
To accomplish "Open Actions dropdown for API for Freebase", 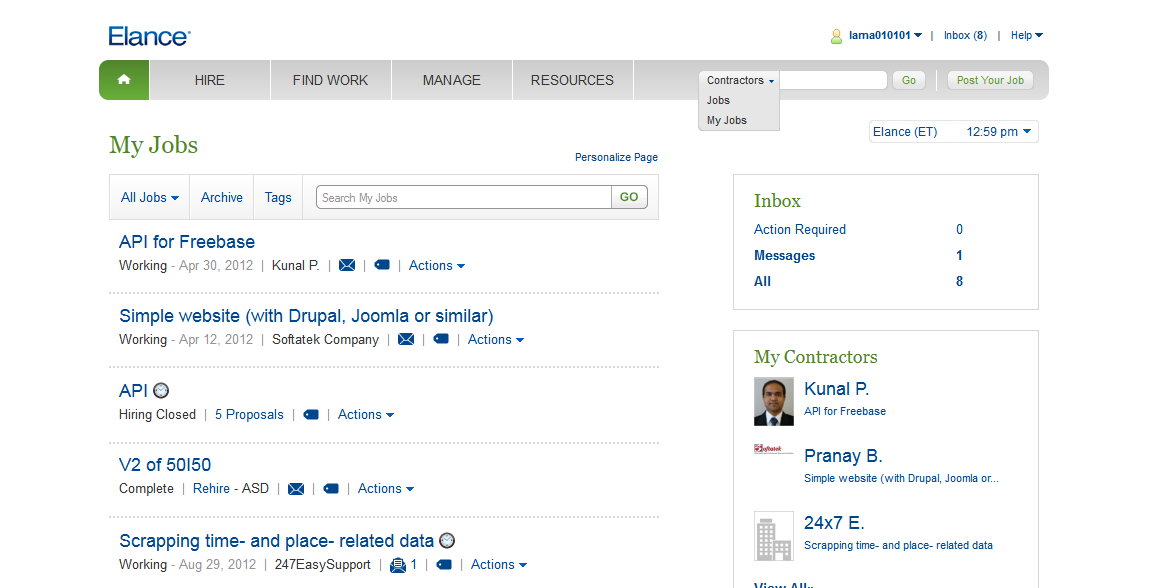I will (x=437, y=265).
